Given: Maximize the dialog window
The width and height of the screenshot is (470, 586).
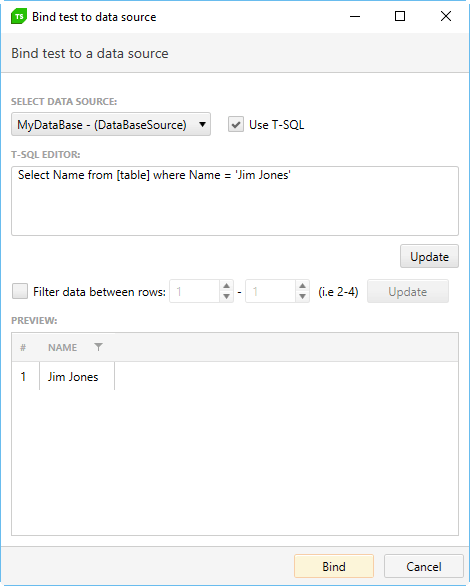Looking at the screenshot, I should [x=400, y=16].
